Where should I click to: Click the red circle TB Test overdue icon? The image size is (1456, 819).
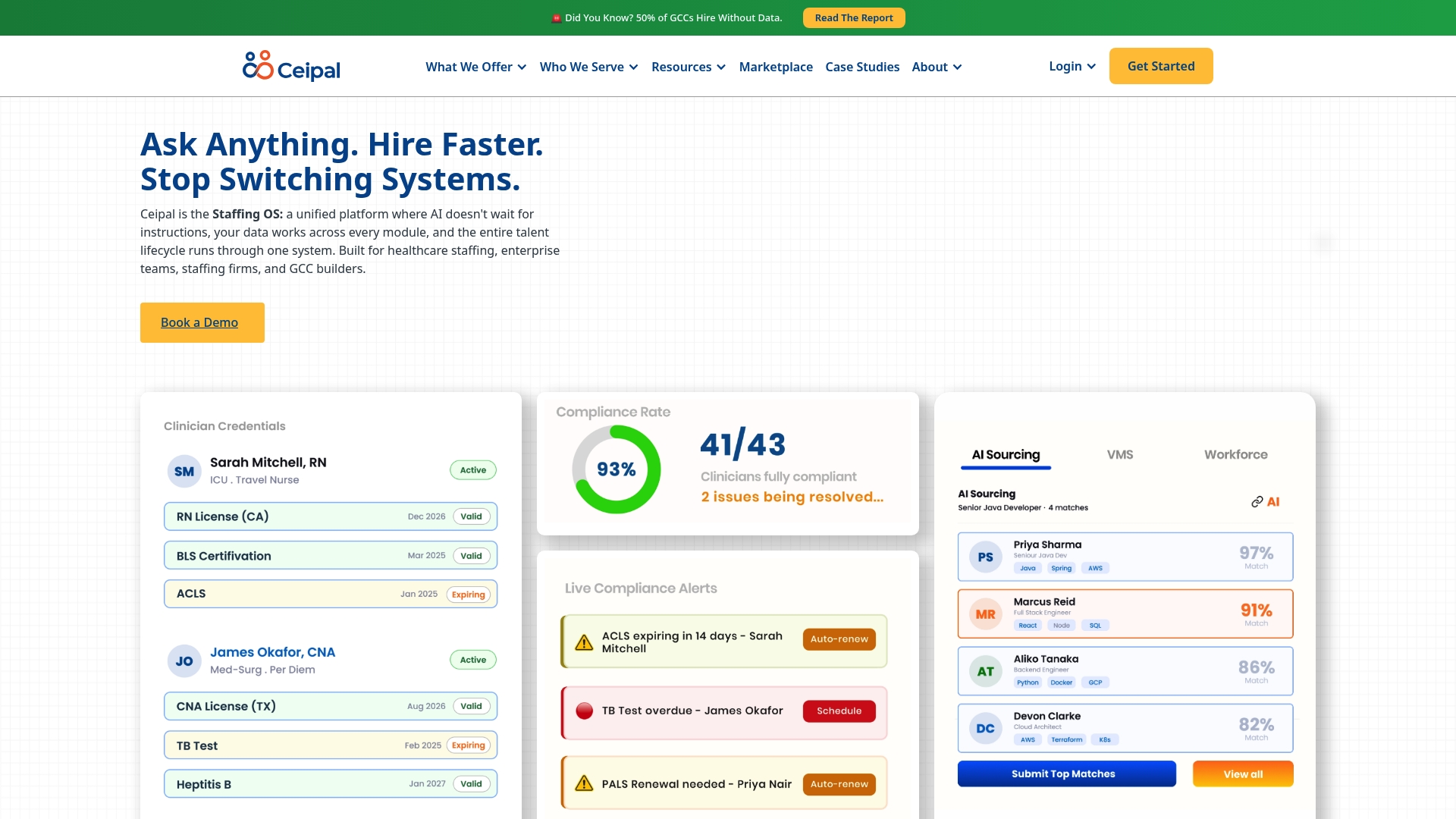click(x=584, y=711)
